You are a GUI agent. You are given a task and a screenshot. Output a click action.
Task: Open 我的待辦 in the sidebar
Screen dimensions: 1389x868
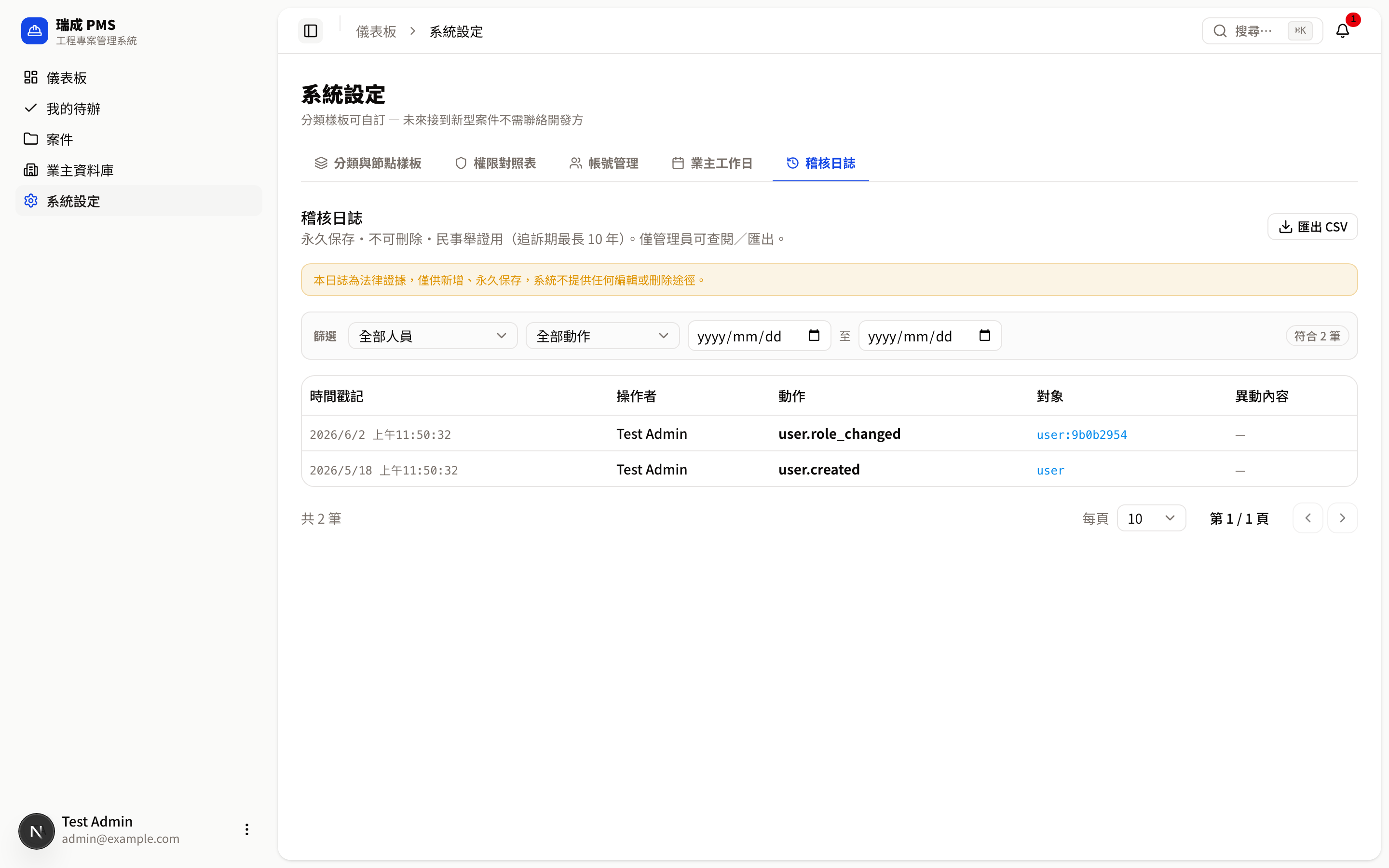(139, 108)
